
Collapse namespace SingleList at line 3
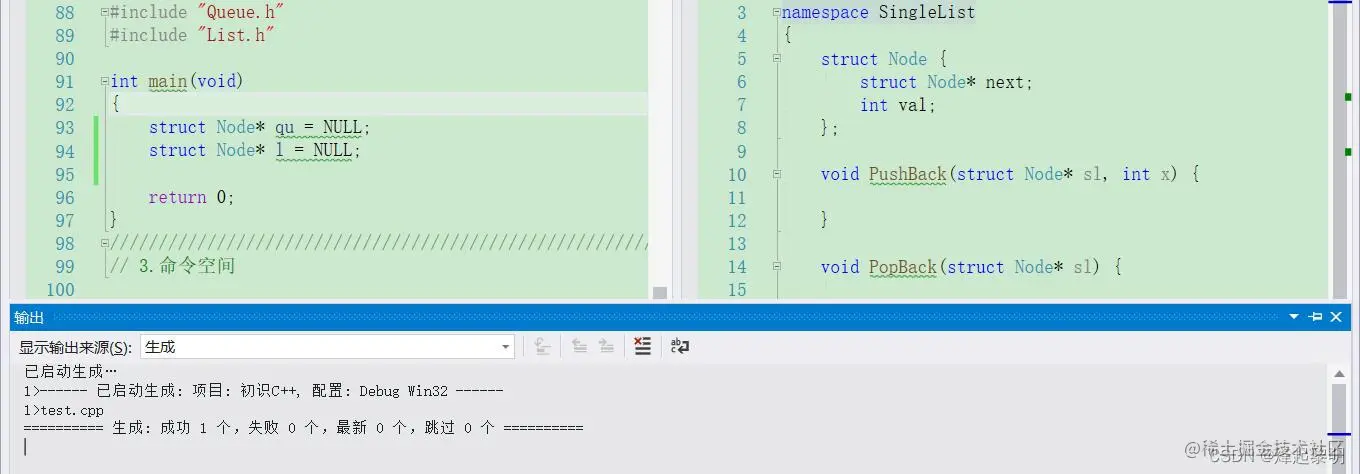pos(776,13)
